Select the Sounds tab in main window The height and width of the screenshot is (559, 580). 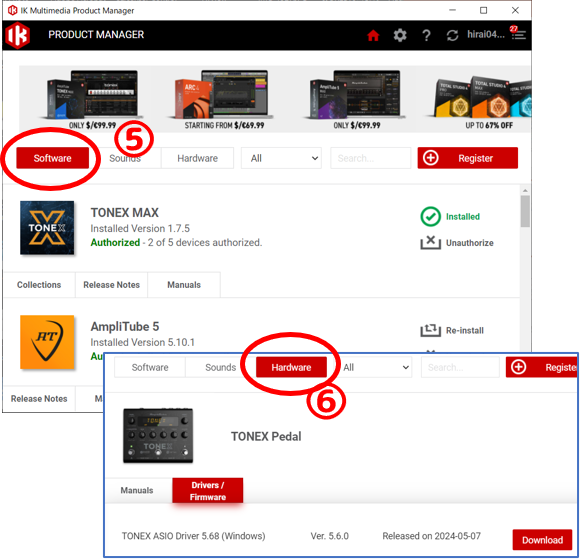click(x=125, y=158)
